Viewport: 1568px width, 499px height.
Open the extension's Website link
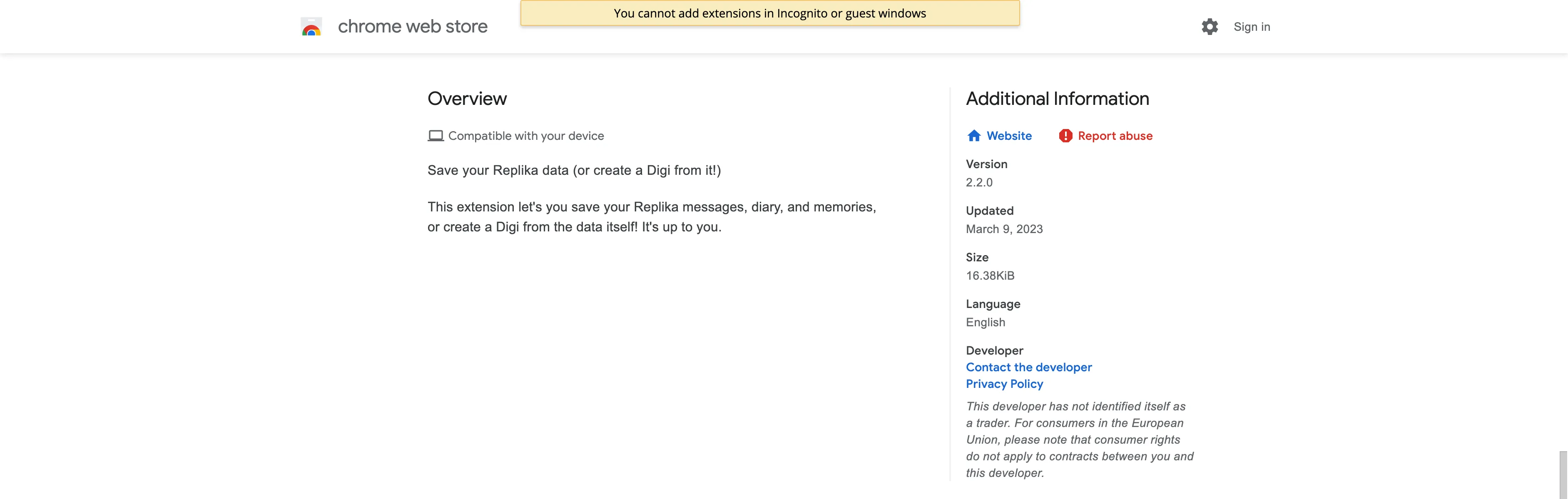(x=1008, y=136)
